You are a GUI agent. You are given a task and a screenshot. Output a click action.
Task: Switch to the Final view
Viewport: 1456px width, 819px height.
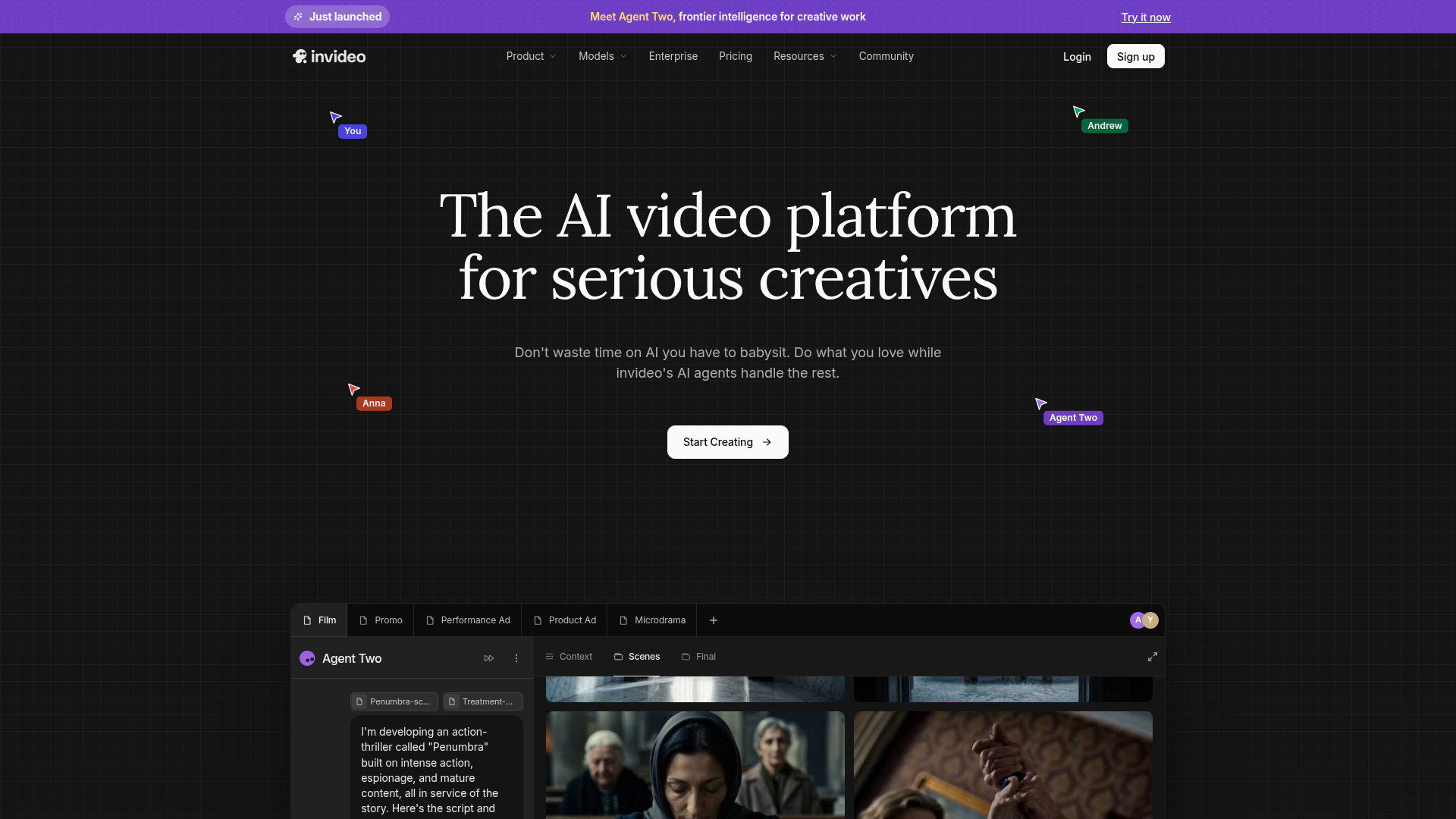point(698,657)
